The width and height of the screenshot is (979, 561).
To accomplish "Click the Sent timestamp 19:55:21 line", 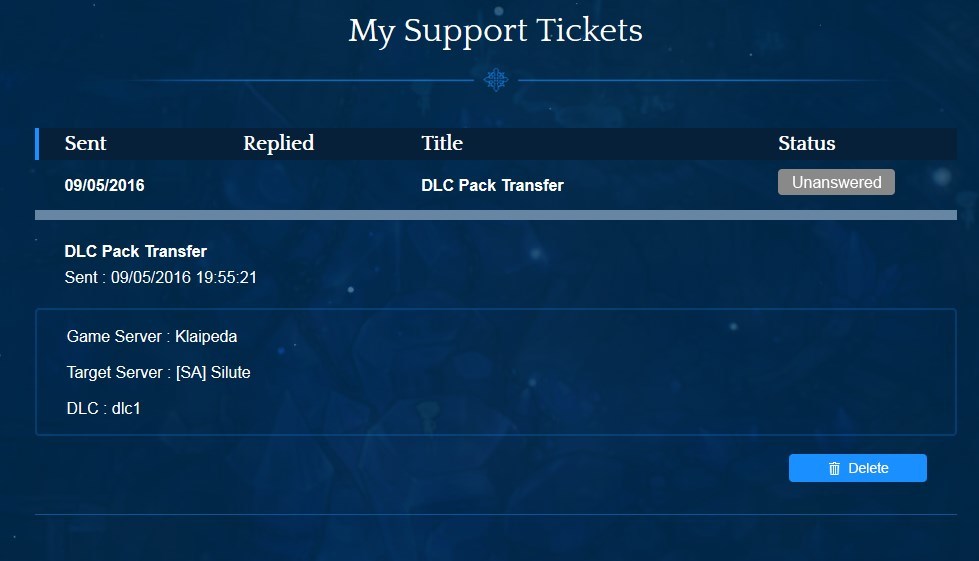I will (x=161, y=277).
